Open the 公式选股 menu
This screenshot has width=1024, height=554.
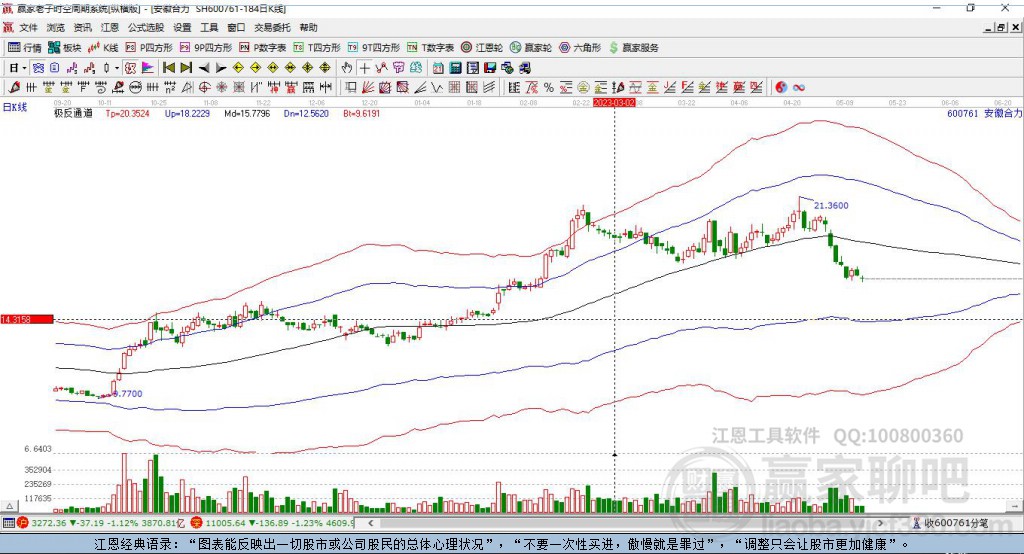tap(146, 27)
